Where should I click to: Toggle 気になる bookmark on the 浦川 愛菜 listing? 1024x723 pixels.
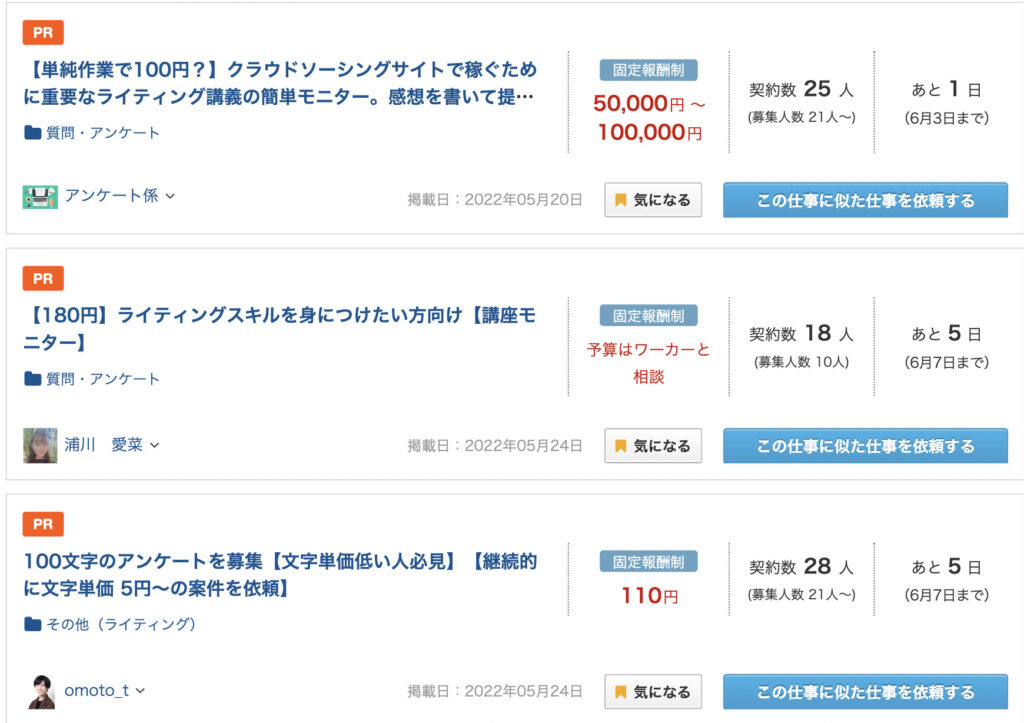point(653,445)
